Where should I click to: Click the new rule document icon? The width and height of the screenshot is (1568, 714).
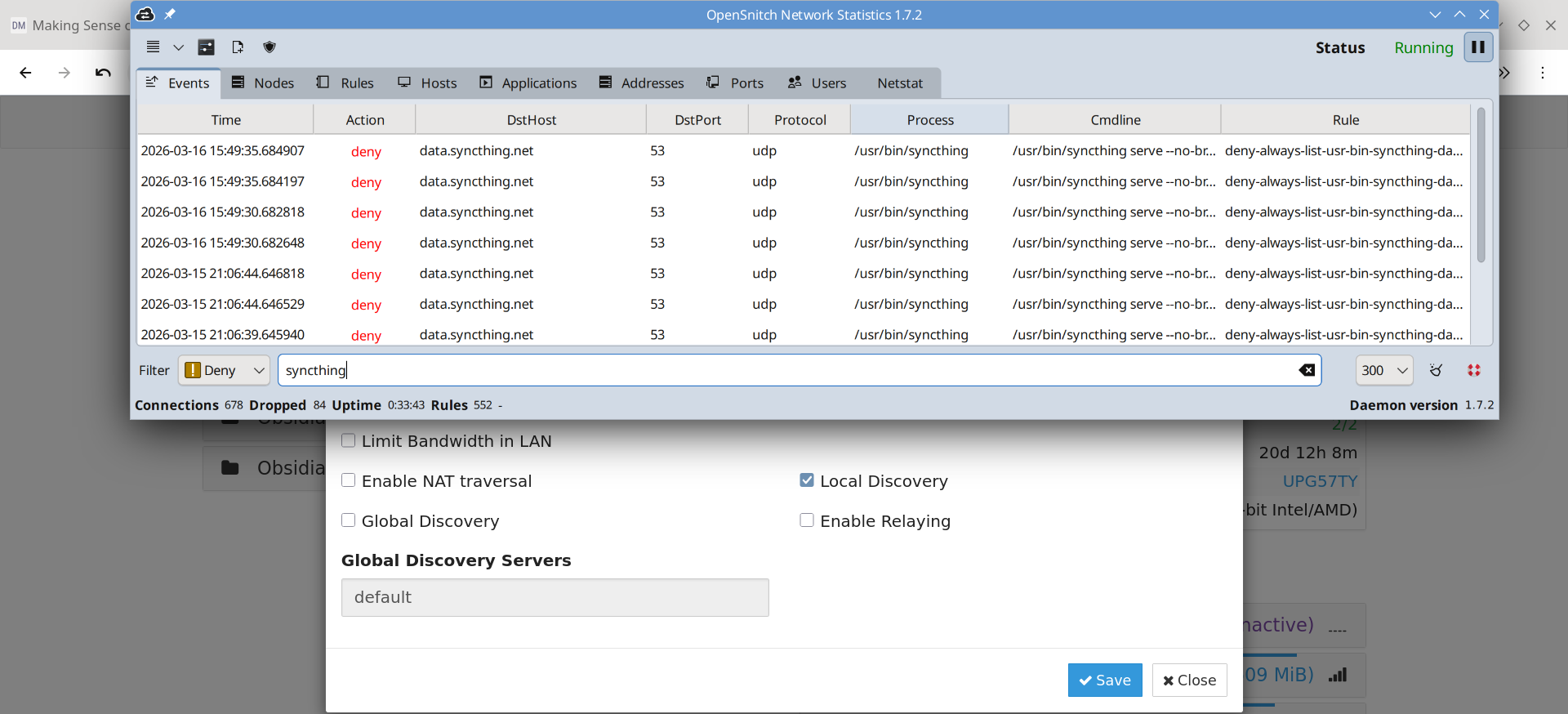[238, 47]
